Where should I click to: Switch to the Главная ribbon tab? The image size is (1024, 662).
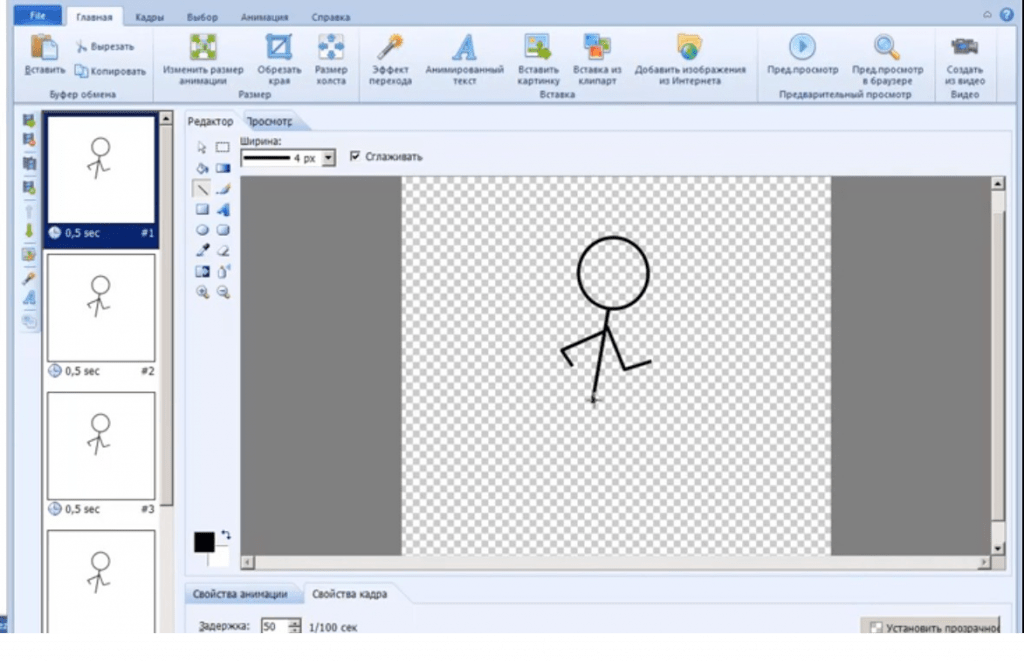pos(94,17)
